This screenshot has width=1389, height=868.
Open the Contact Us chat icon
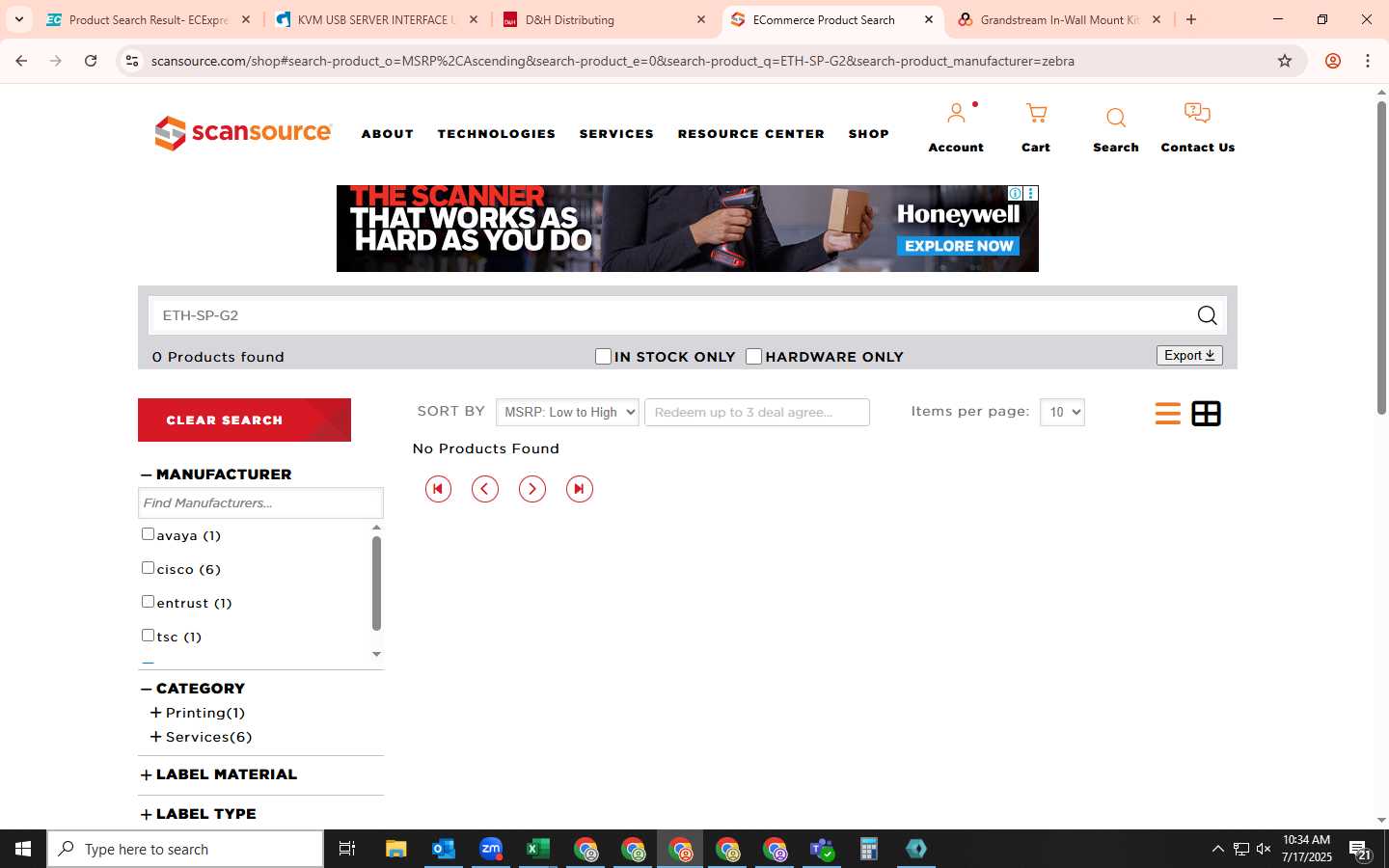[x=1197, y=114]
